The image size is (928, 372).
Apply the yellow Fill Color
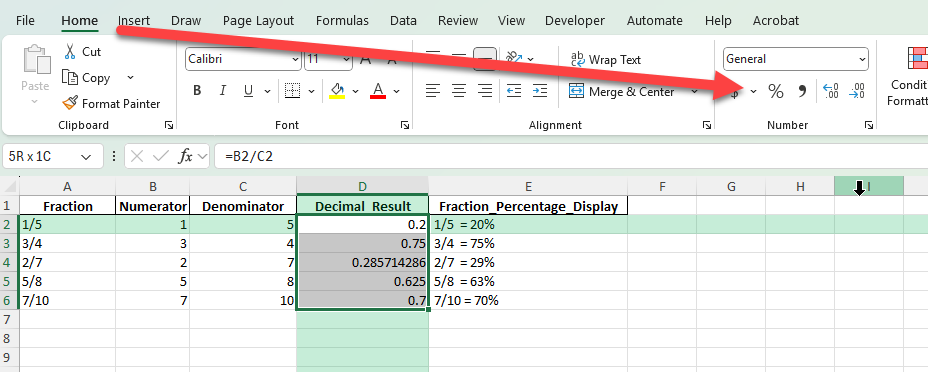(337, 91)
